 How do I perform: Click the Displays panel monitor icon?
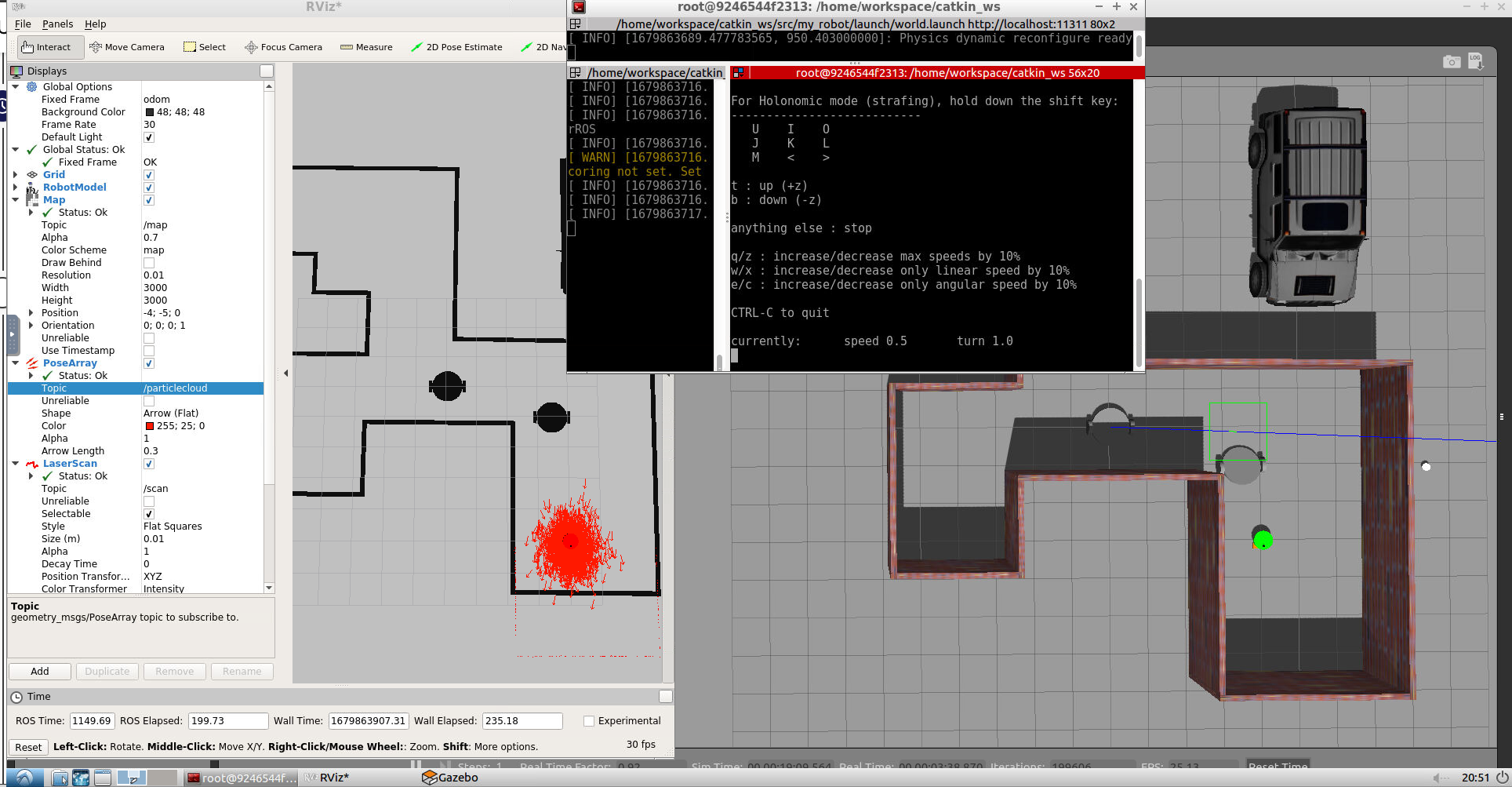pos(16,71)
